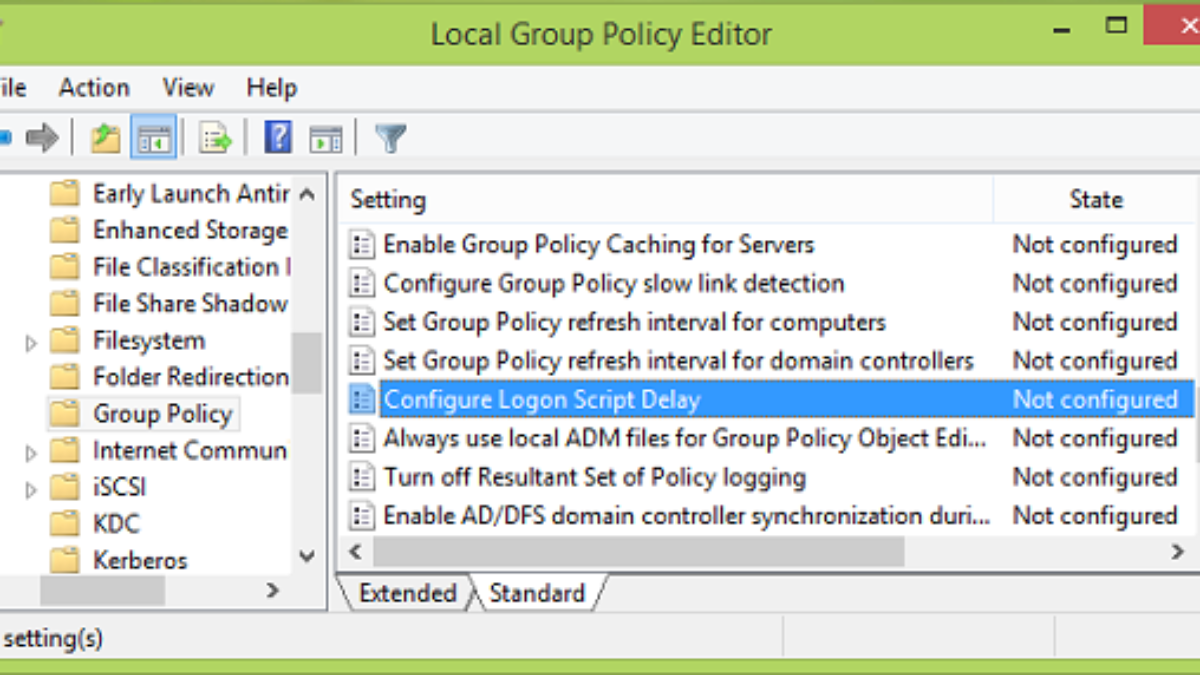Expand the Filesystem tree node
This screenshot has width=1200, height=675.
coord(31,343)
